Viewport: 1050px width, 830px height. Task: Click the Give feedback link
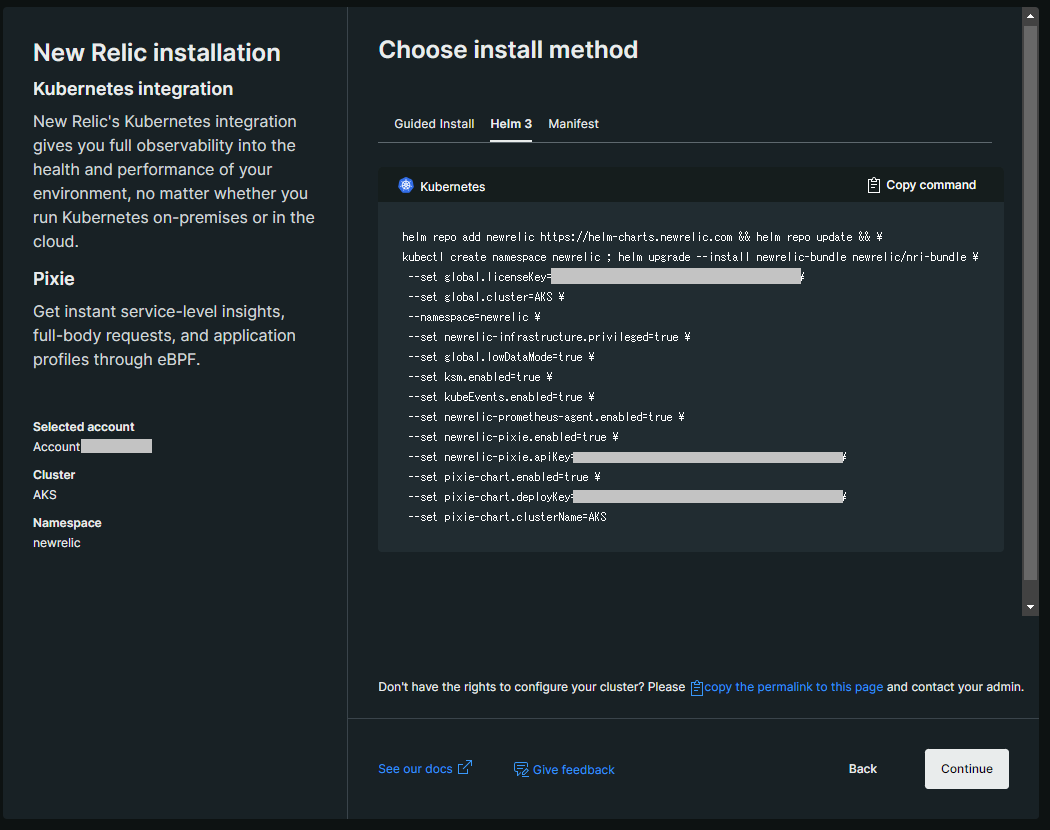(574, 770)
